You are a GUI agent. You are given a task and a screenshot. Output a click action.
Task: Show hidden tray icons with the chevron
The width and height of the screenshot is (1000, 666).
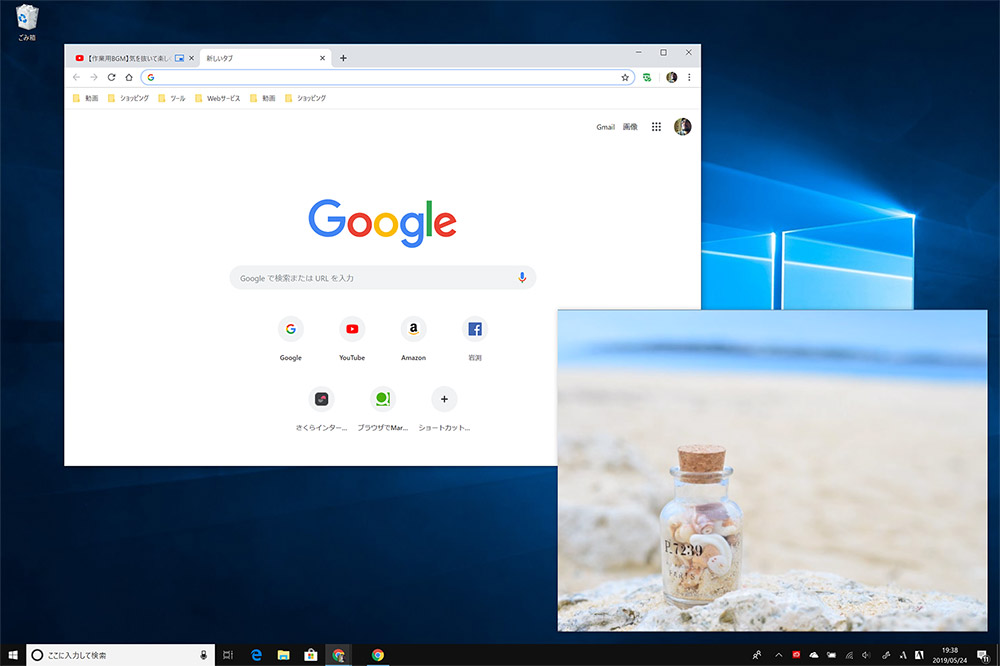pyautogui.click(x=779, y=655)
